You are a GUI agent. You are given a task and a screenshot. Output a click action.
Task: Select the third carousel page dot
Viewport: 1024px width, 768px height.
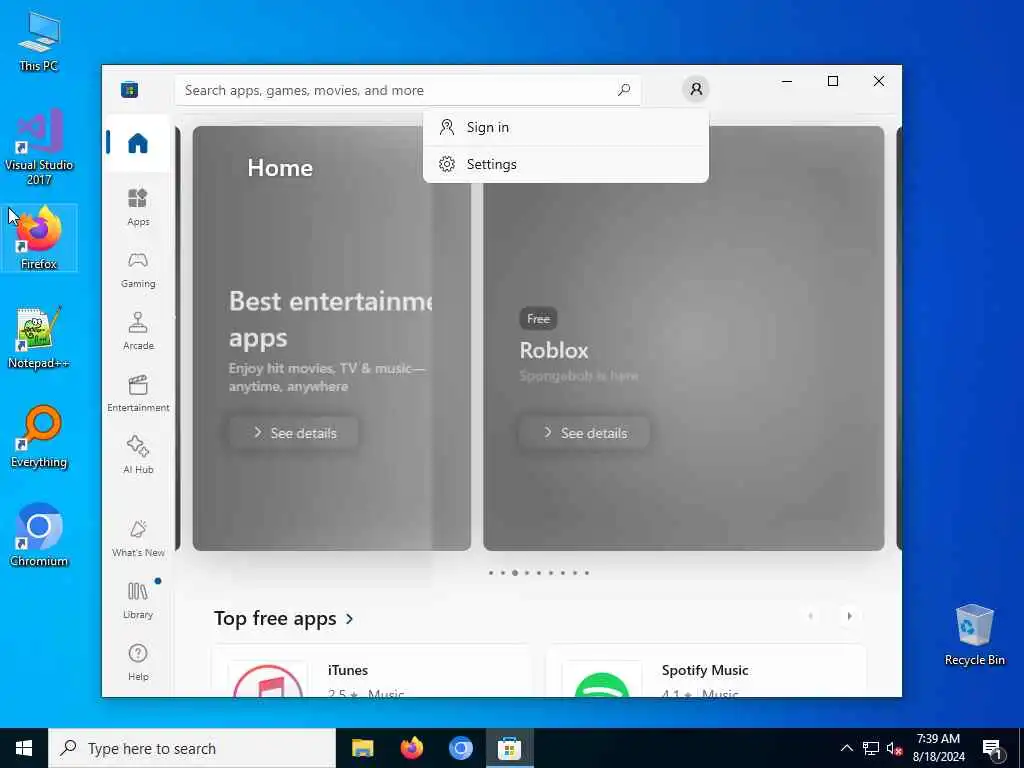pos(515,573)
